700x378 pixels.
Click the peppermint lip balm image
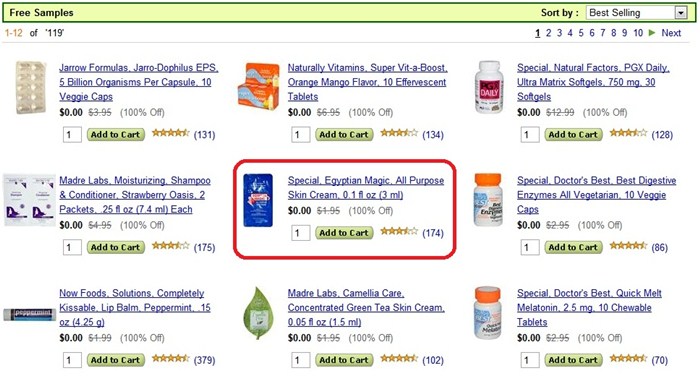pos(29,314)
